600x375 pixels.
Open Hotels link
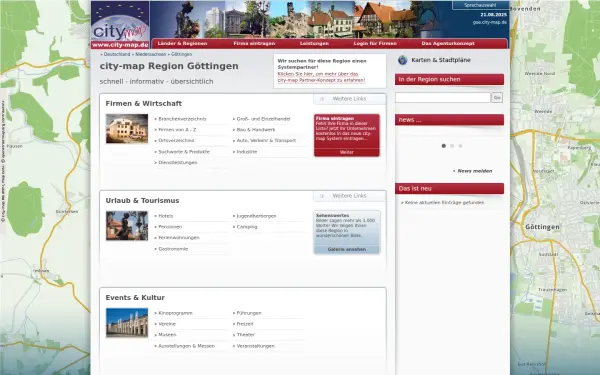(166, 216)
